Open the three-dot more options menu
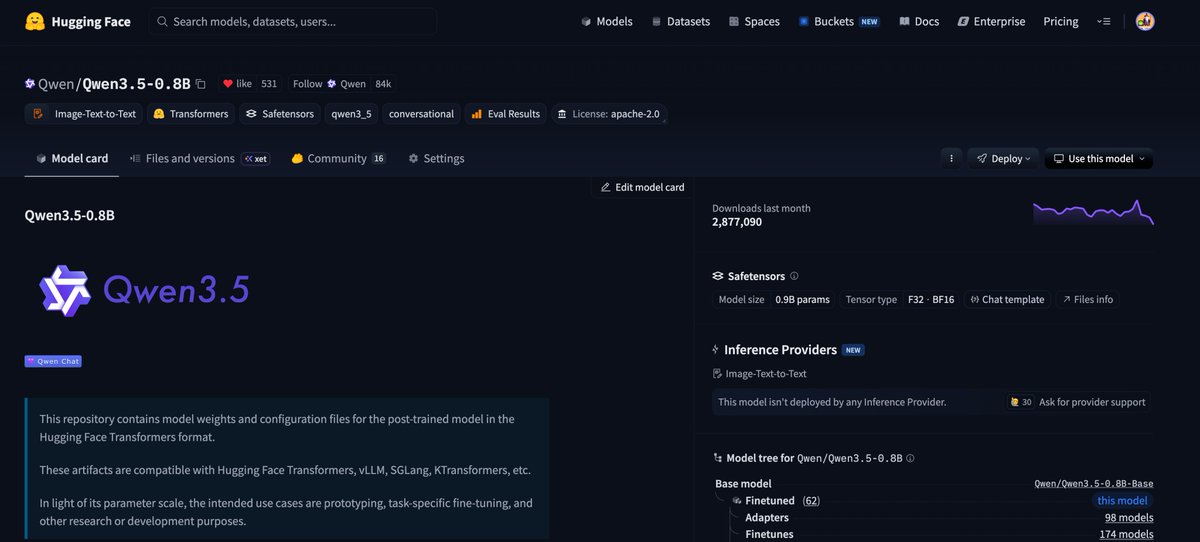 tap(951, 158)
